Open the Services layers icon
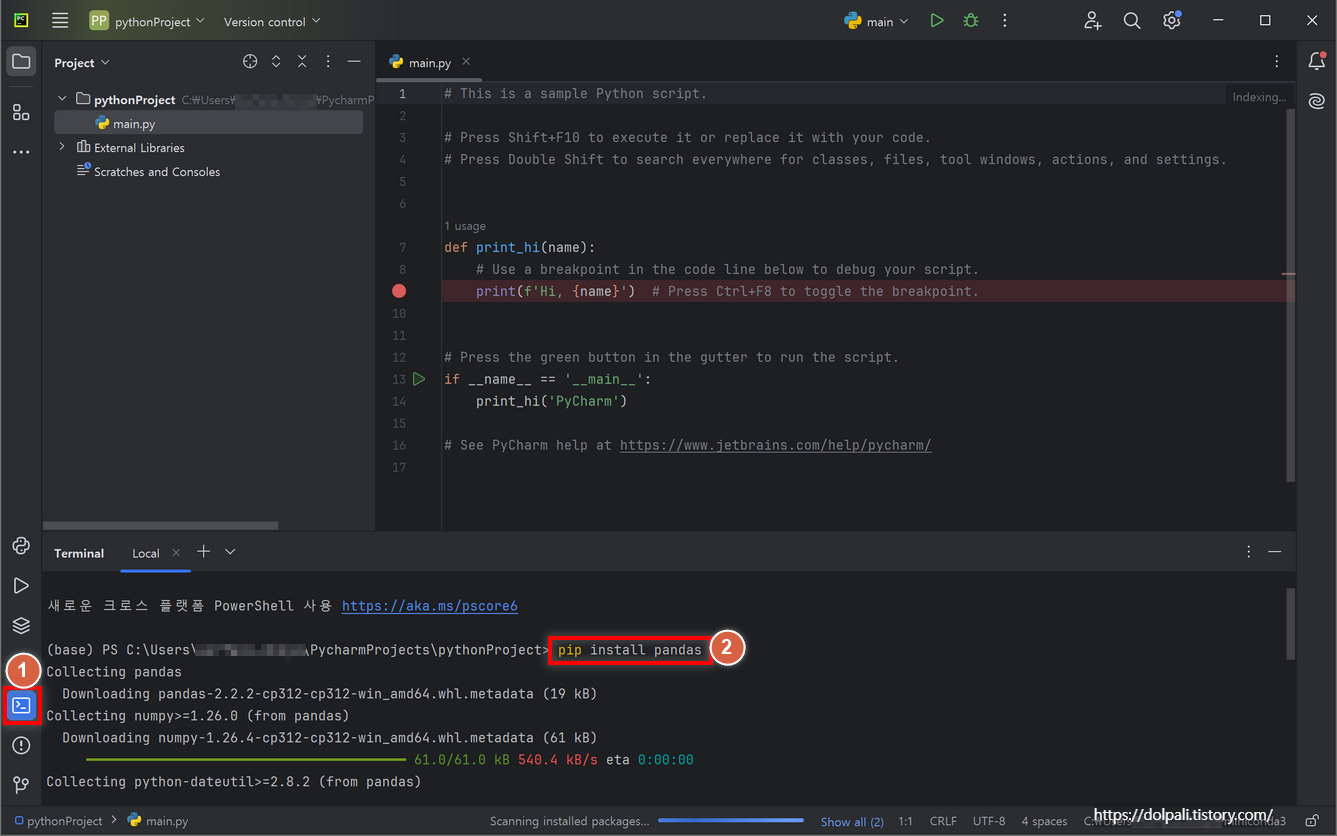Image resolution: width=1337 pixels, height=836 pixels. coord(21,625)
